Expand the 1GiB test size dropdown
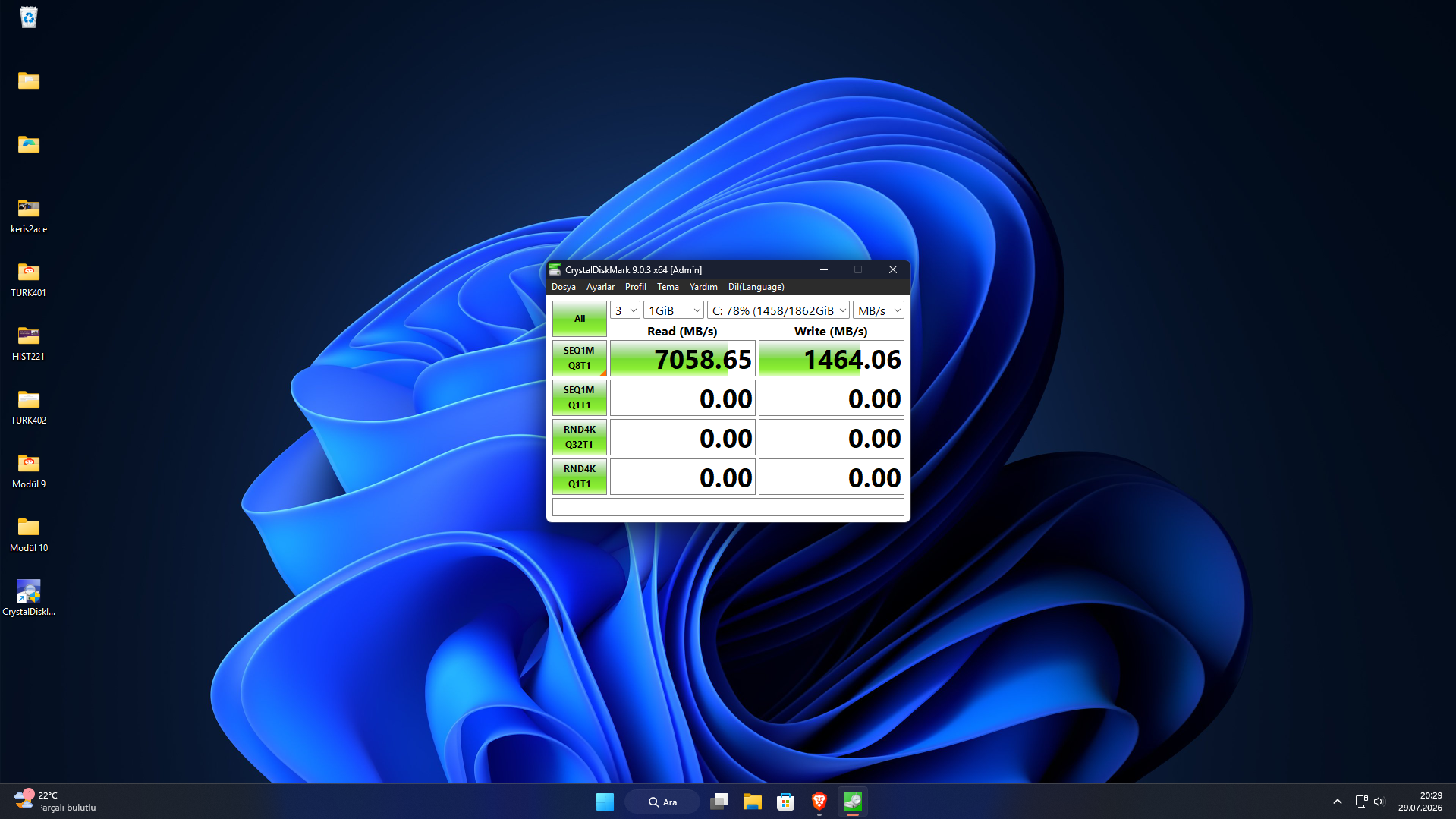Screen dimensions: 1456x819 [674, 310]
